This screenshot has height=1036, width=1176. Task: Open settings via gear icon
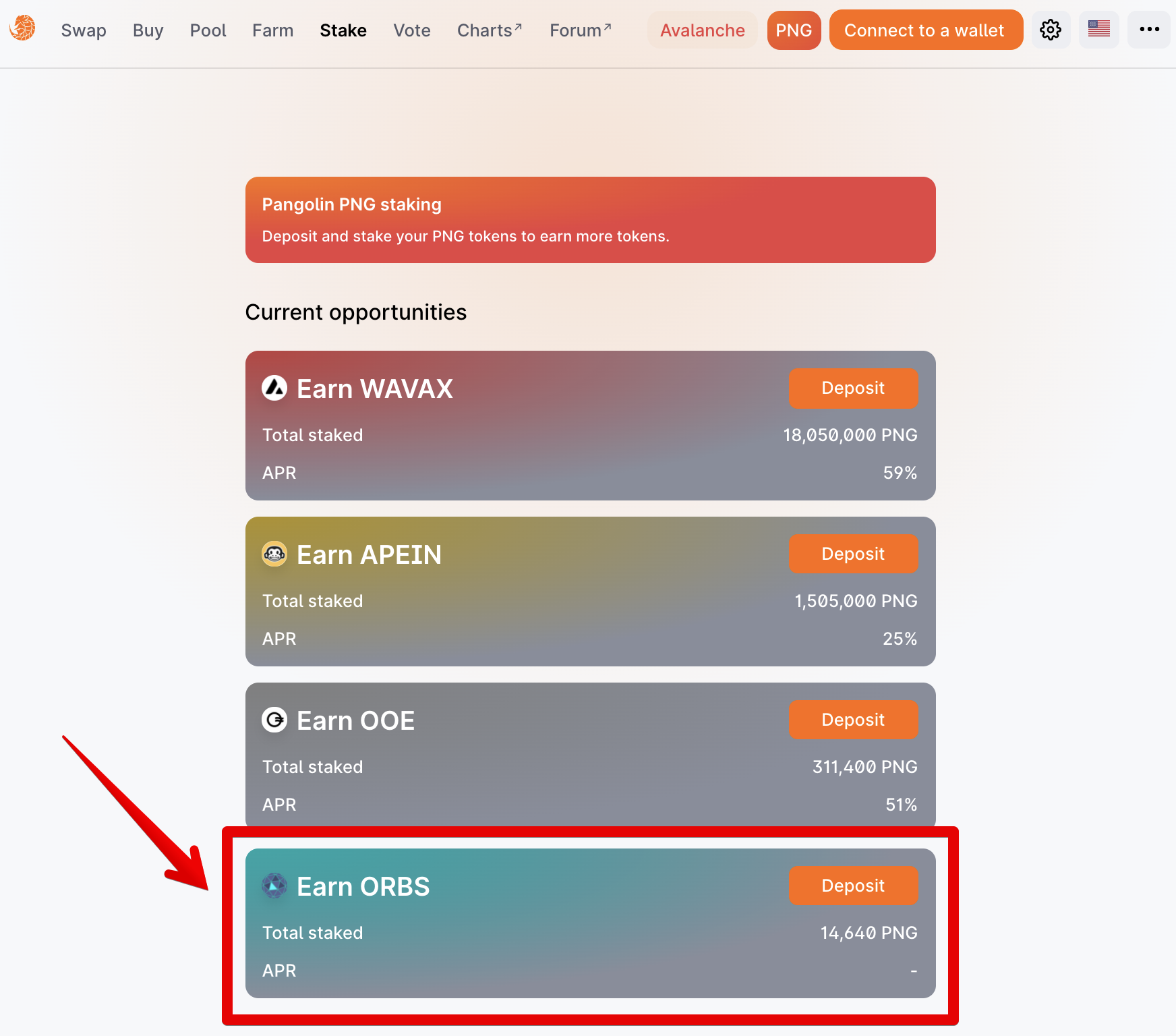[1051, 30]
